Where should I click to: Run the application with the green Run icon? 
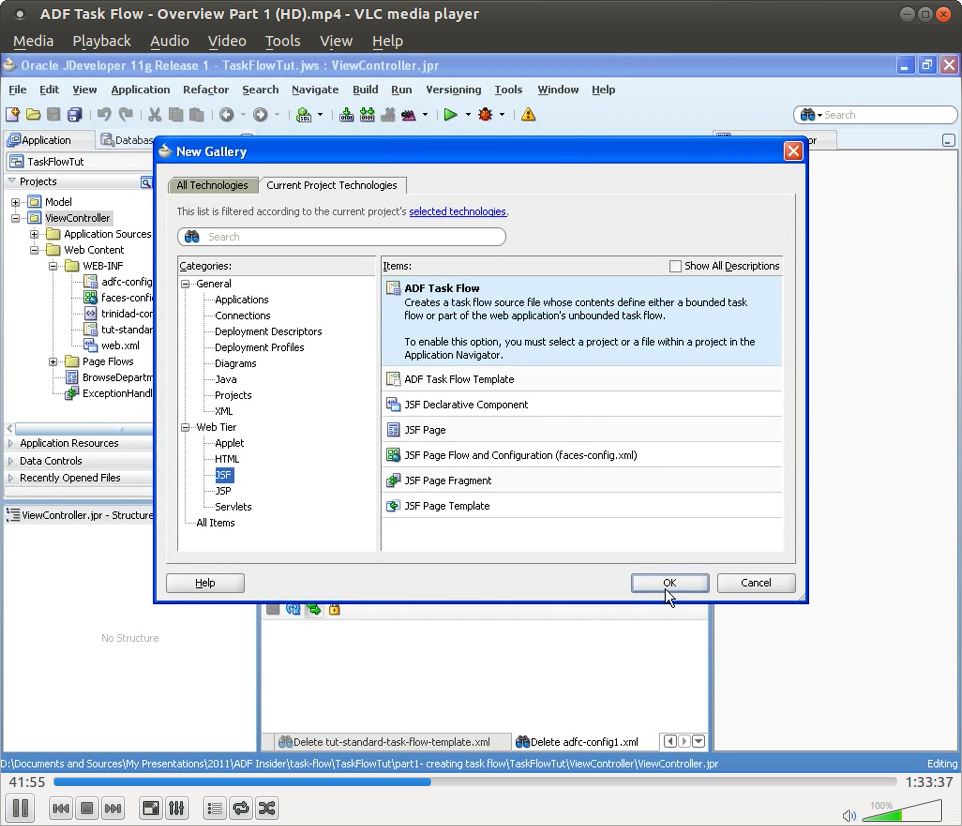pyautogui.click(x=452, y=114)
